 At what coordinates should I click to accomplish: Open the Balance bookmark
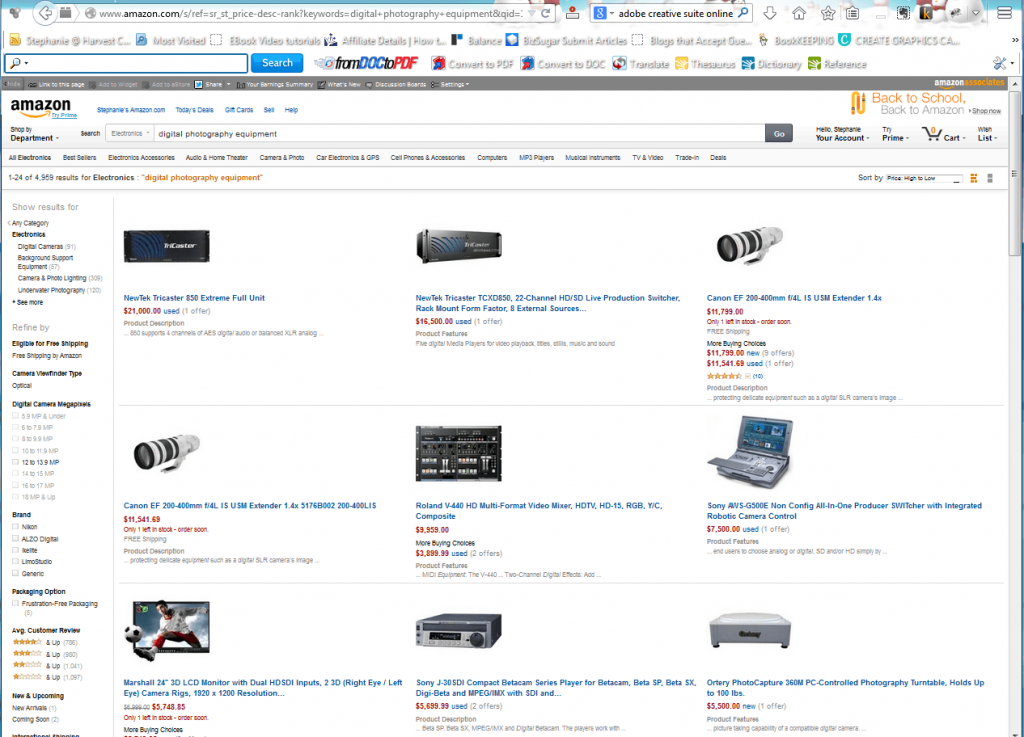[477, 40]
